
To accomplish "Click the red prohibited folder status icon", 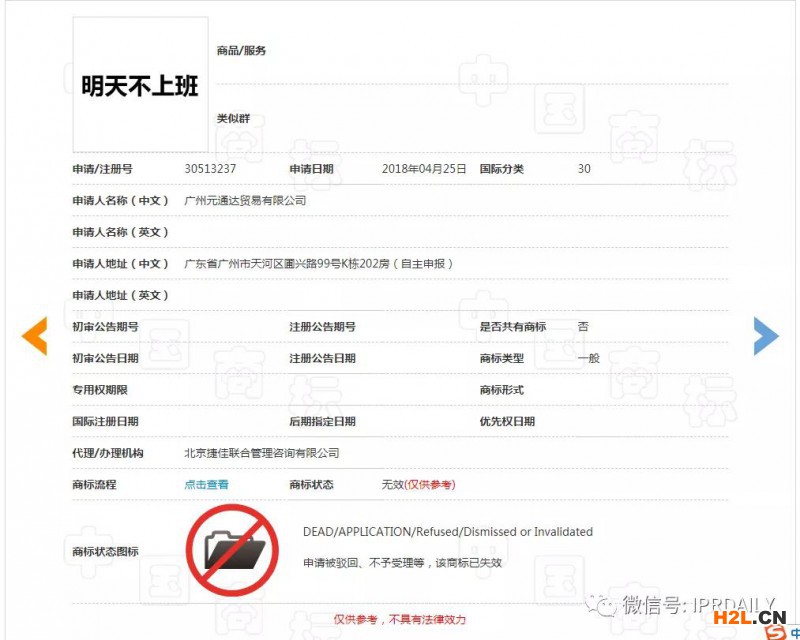I will tap(231, 550).
